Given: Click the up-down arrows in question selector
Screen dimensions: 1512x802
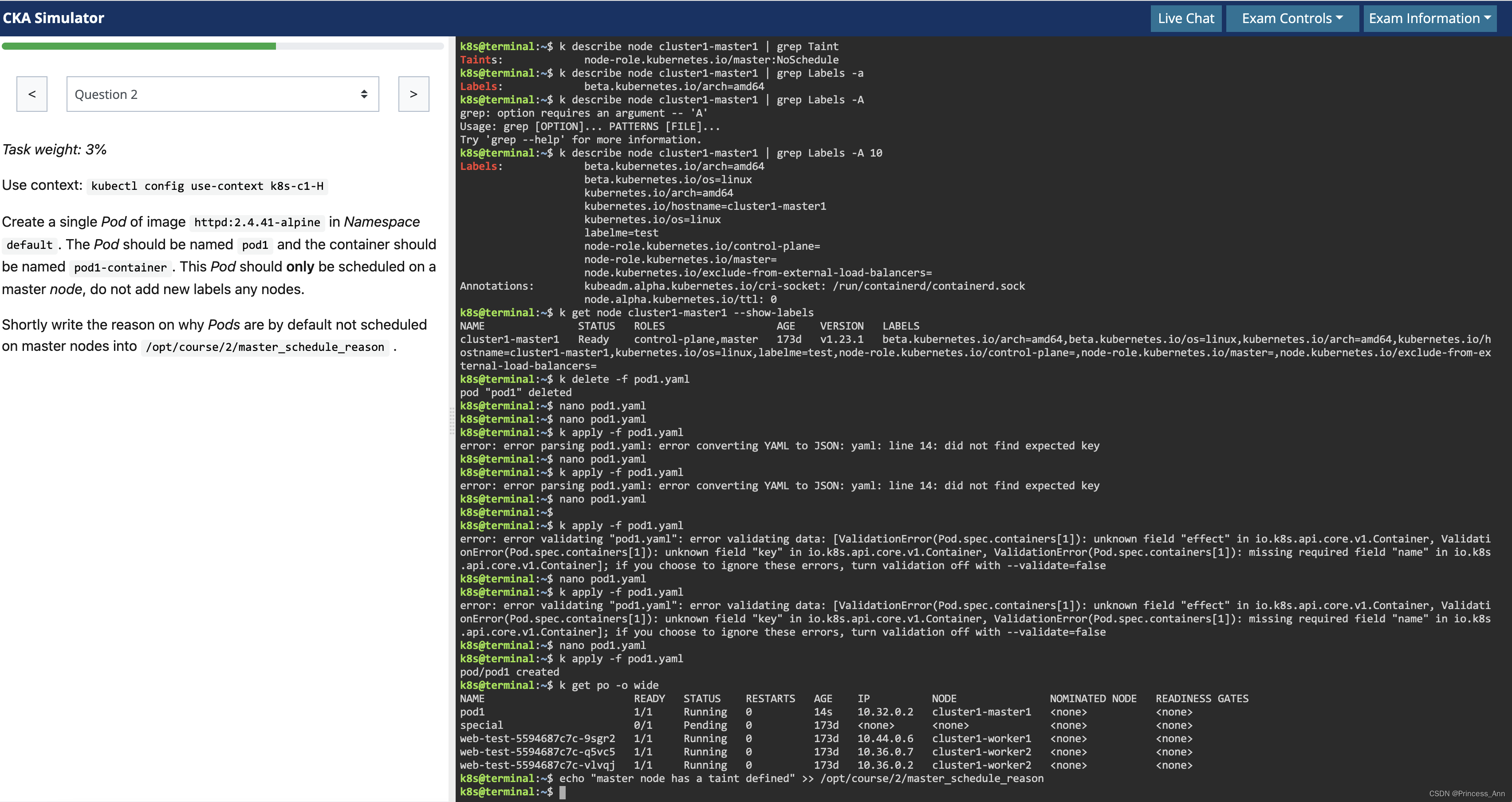Looking at the screenshot, I should (364, 94).
